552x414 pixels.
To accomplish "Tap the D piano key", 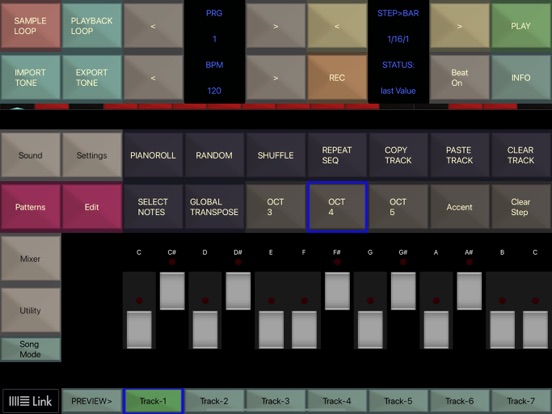I will (205, 330).
